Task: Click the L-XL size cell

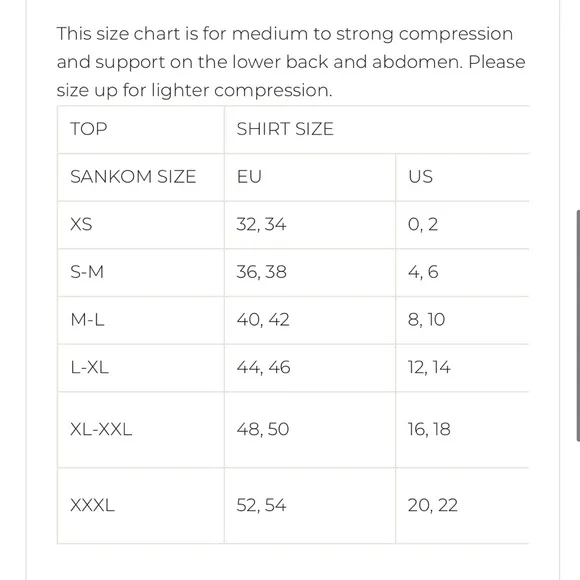Action: pyautogui.click(x=141, y=368)
